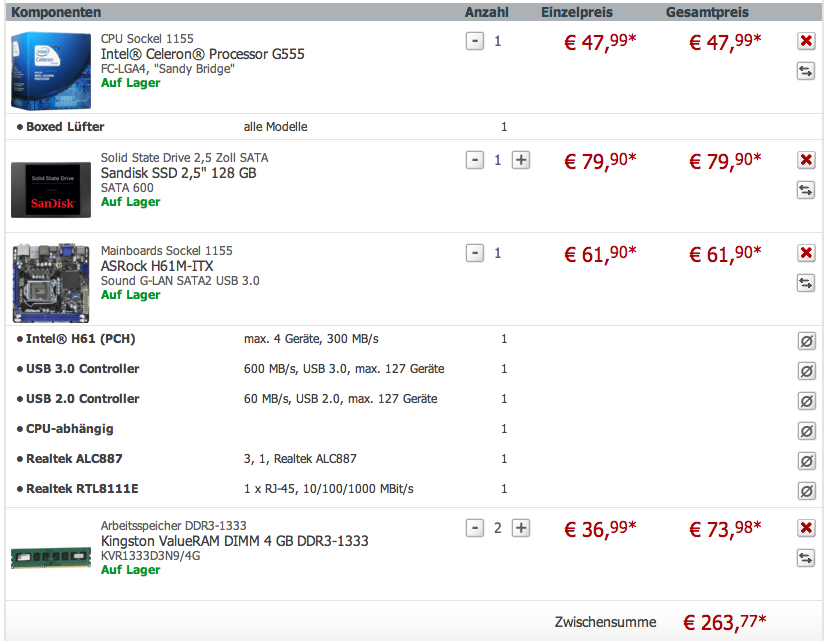The image size is (826, 641).
Task: Click the circle-slash icon for Intel H61 (PCH)
Action: 806,341
